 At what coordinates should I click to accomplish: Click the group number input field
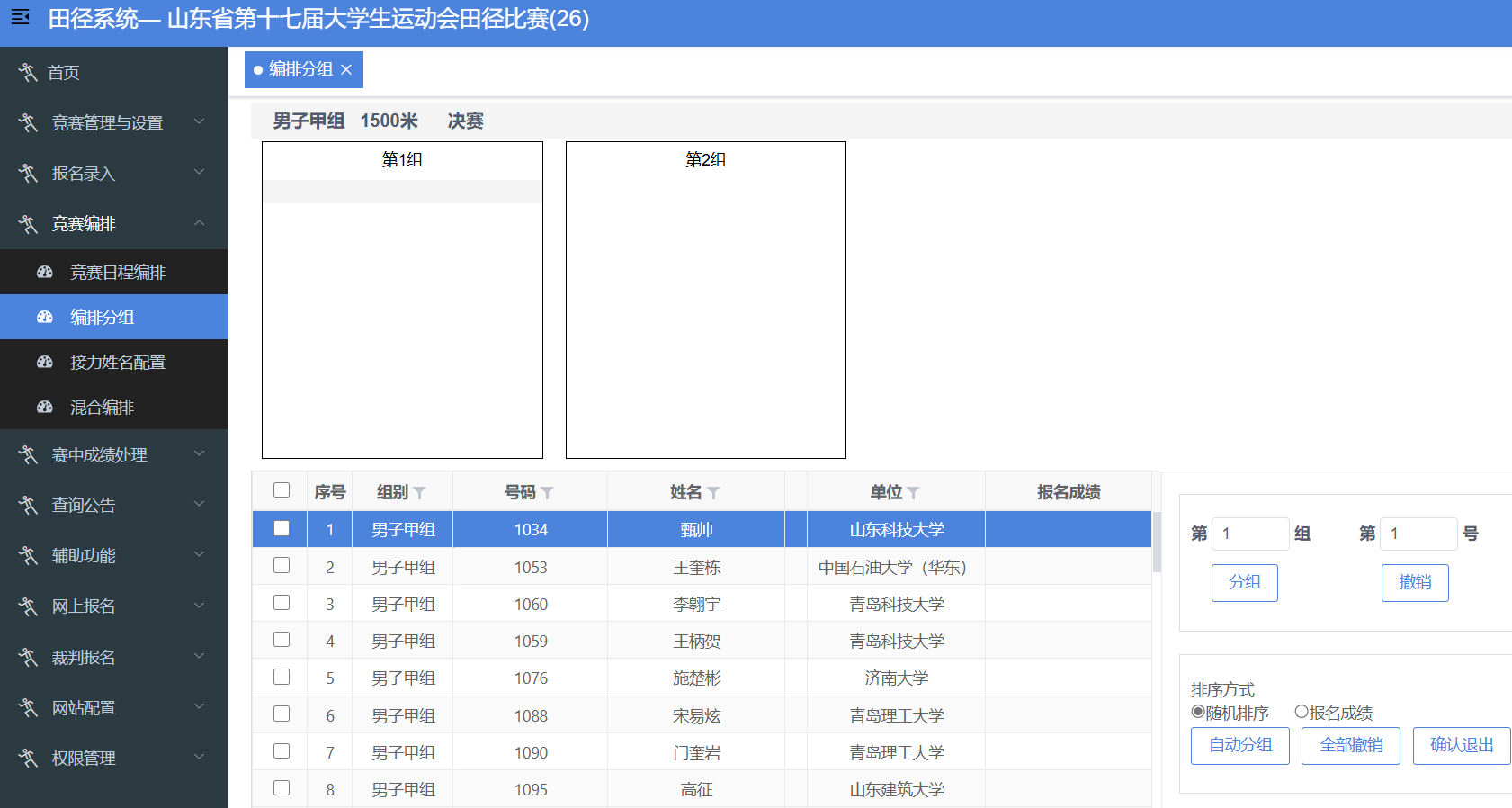[x=1250, y=534]
